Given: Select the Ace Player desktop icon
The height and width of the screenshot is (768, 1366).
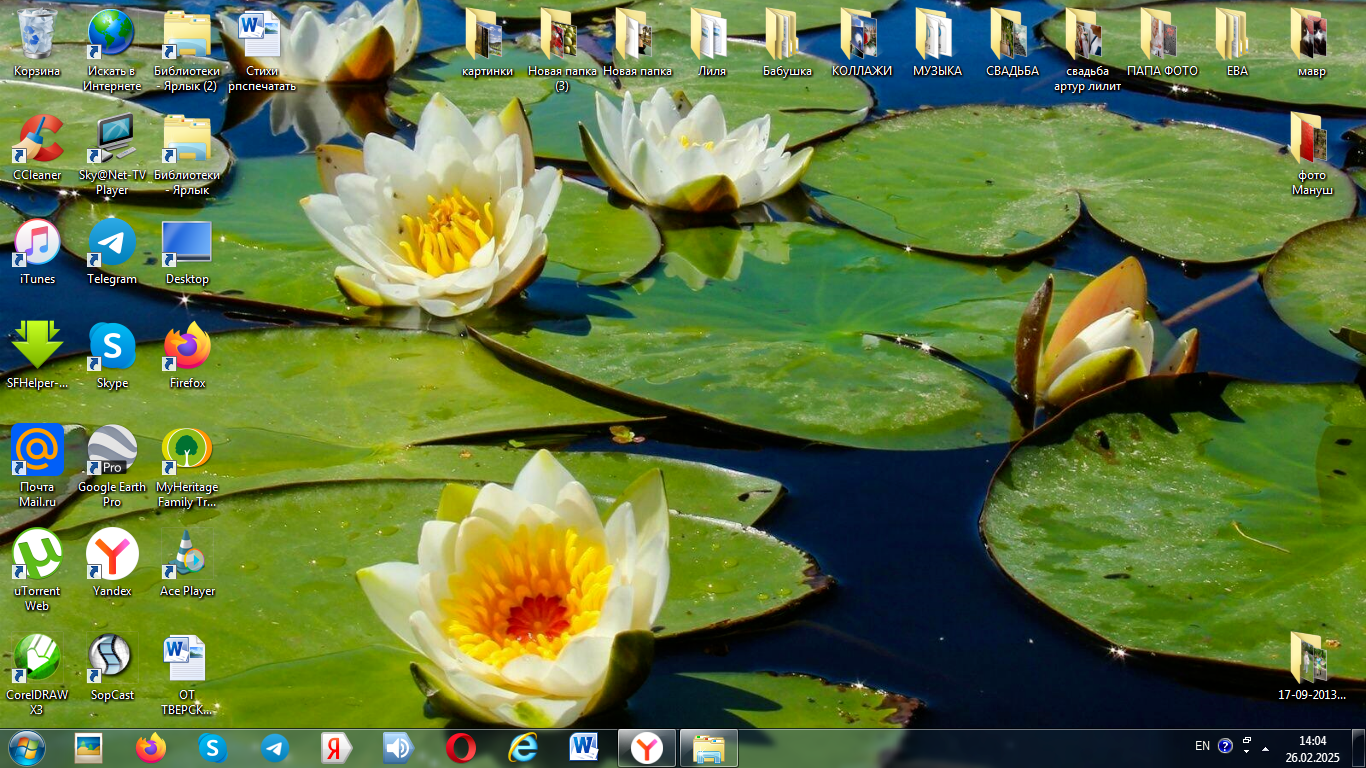Looking at the screenshot, I should pyautogui.click(x=187, y=555).
